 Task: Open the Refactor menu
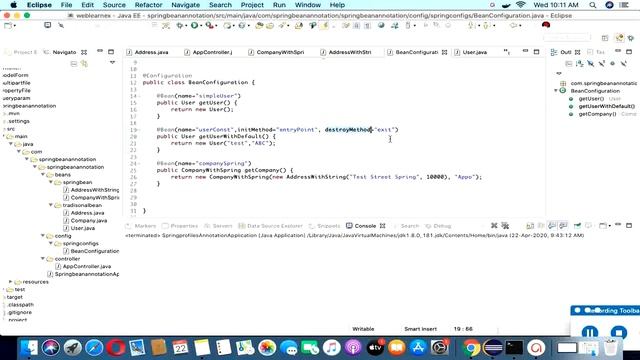click(x=148, y=5)
